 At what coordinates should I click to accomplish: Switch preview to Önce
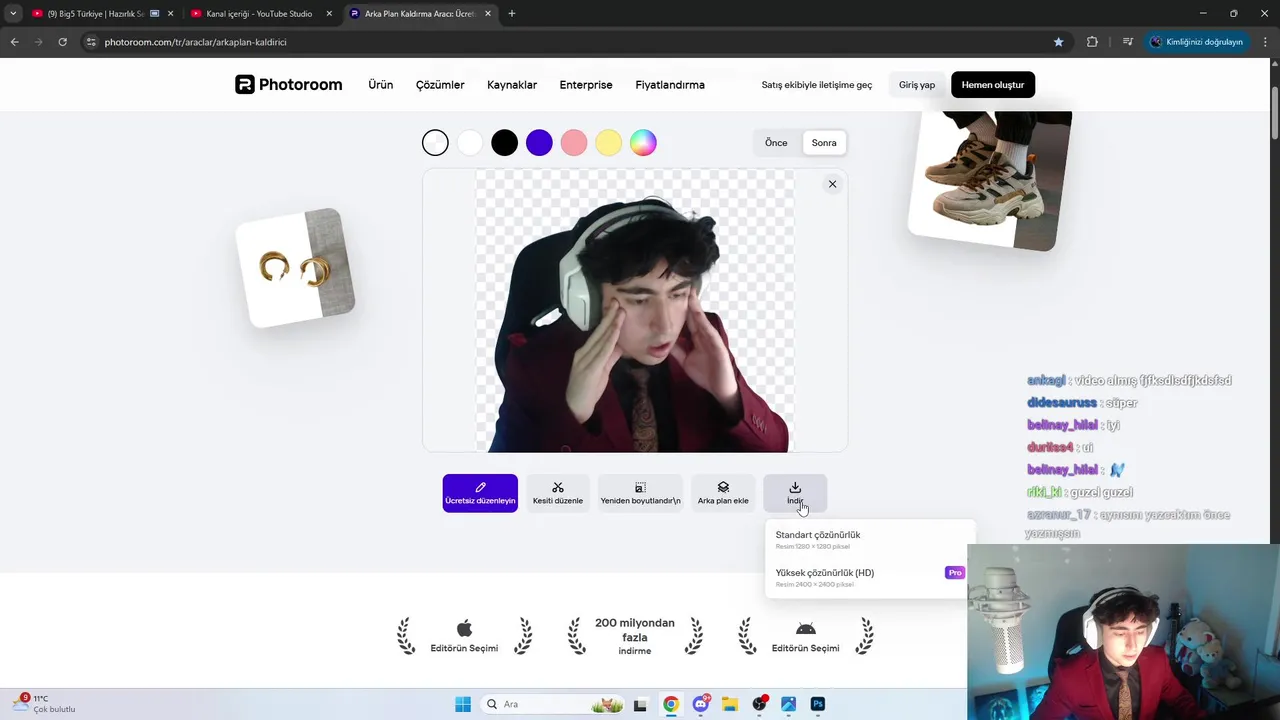tap(776, 143)
